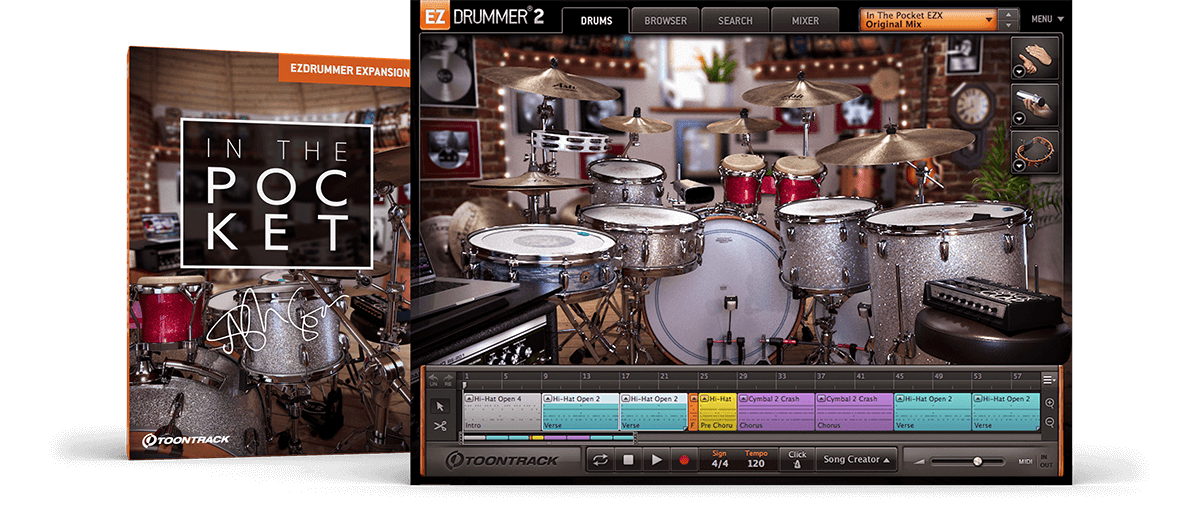
Task: Start playback with the Play button
Action: (656, 460)
